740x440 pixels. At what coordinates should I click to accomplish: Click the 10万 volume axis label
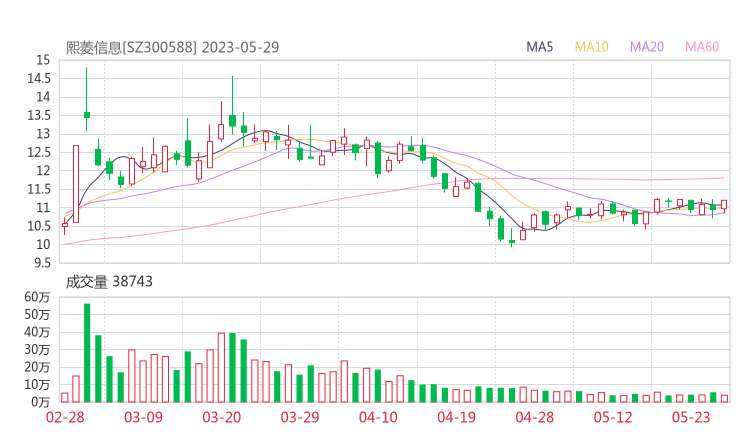37,384
